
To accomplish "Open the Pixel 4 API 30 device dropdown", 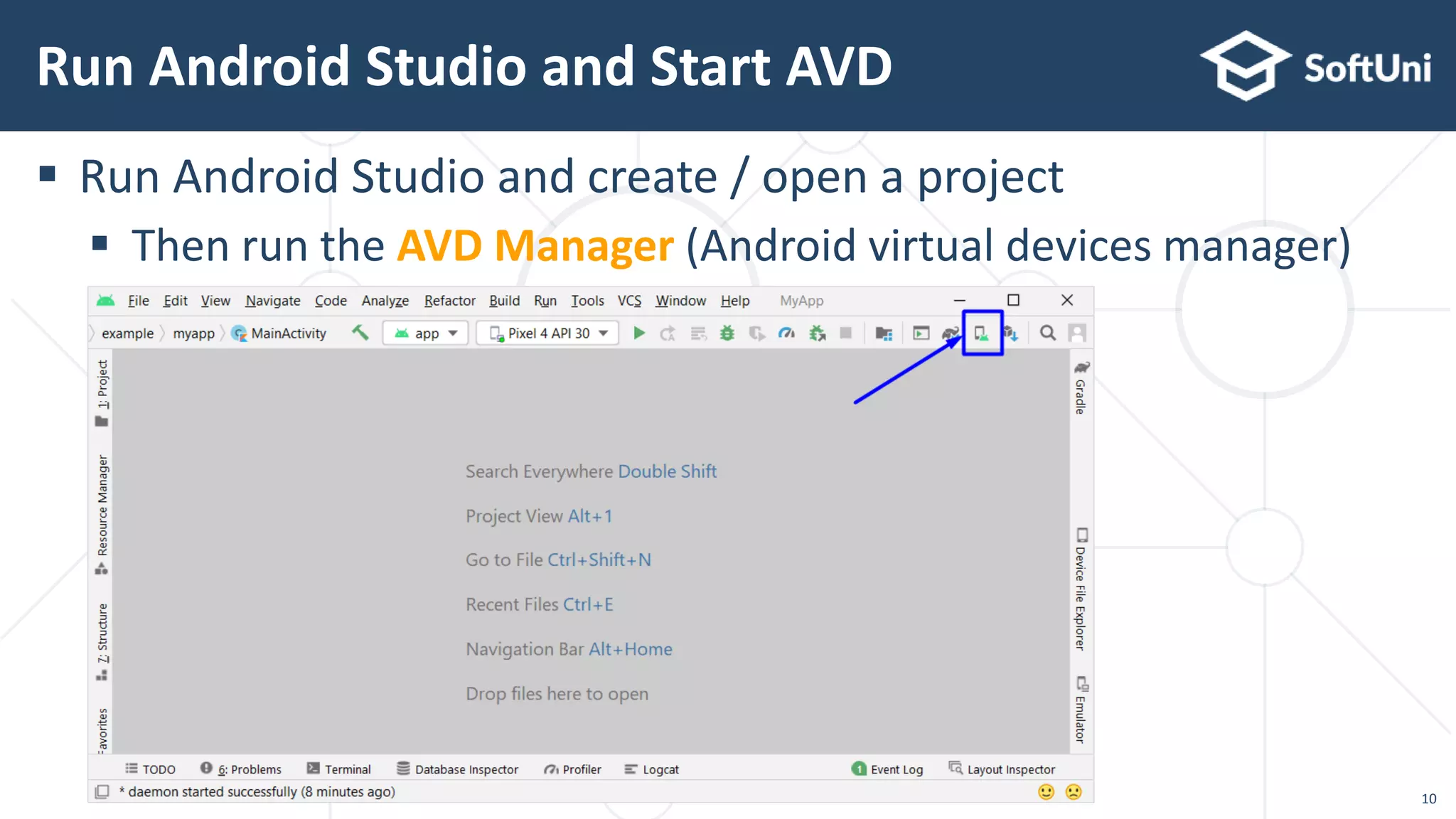I will [547, 333].
